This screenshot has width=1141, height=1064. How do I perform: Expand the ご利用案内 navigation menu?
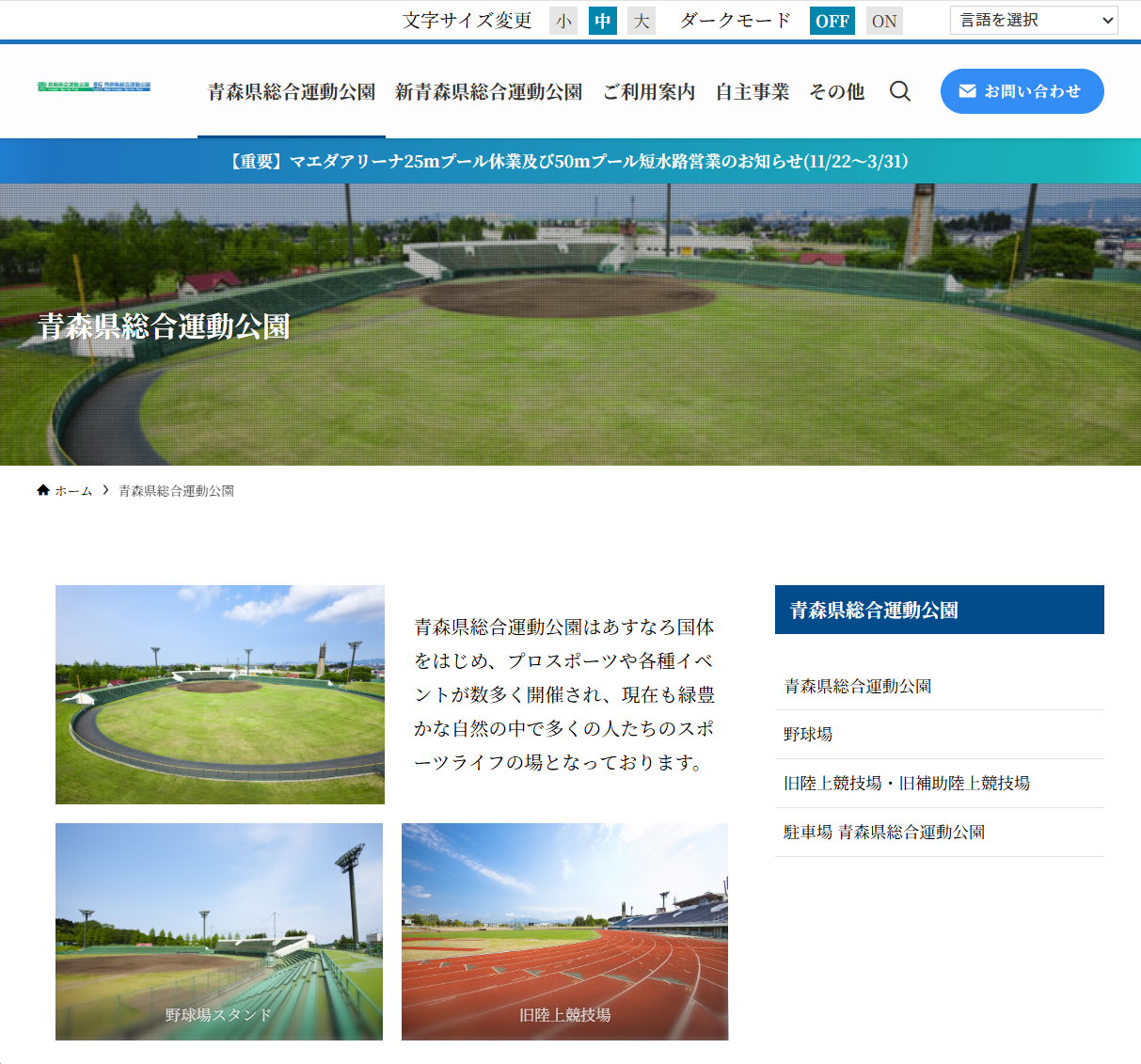(x=649, y=91)
